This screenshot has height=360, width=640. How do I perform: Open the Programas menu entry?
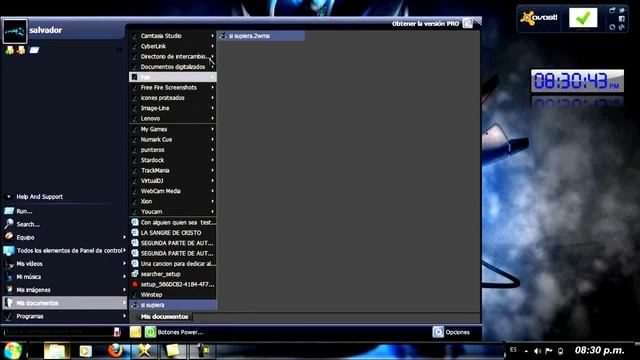pyautogui.click(x=65, y=316)
